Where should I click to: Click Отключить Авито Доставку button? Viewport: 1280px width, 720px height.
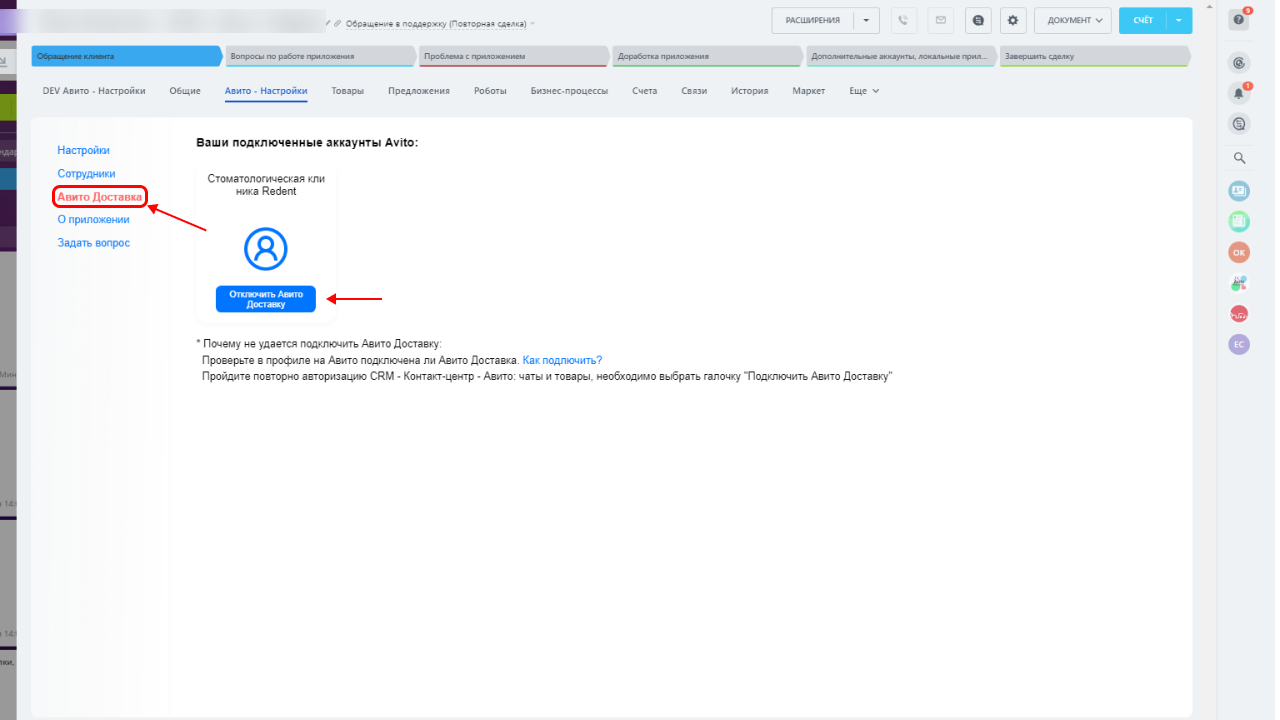(265, 299)
